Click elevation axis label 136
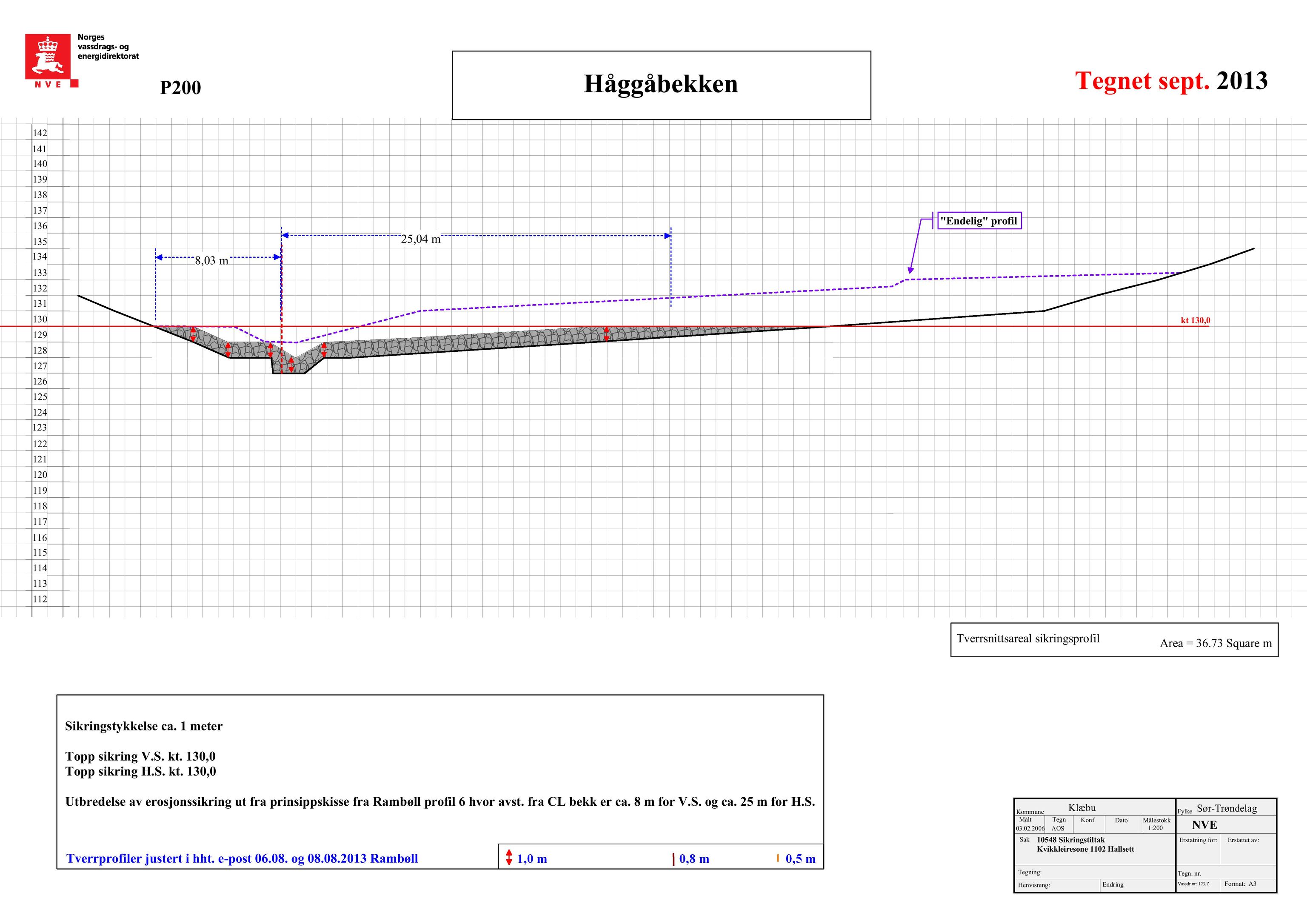The width and height of the screenshot is (1307, 924). pyautogui.click(x=40, y=226)
